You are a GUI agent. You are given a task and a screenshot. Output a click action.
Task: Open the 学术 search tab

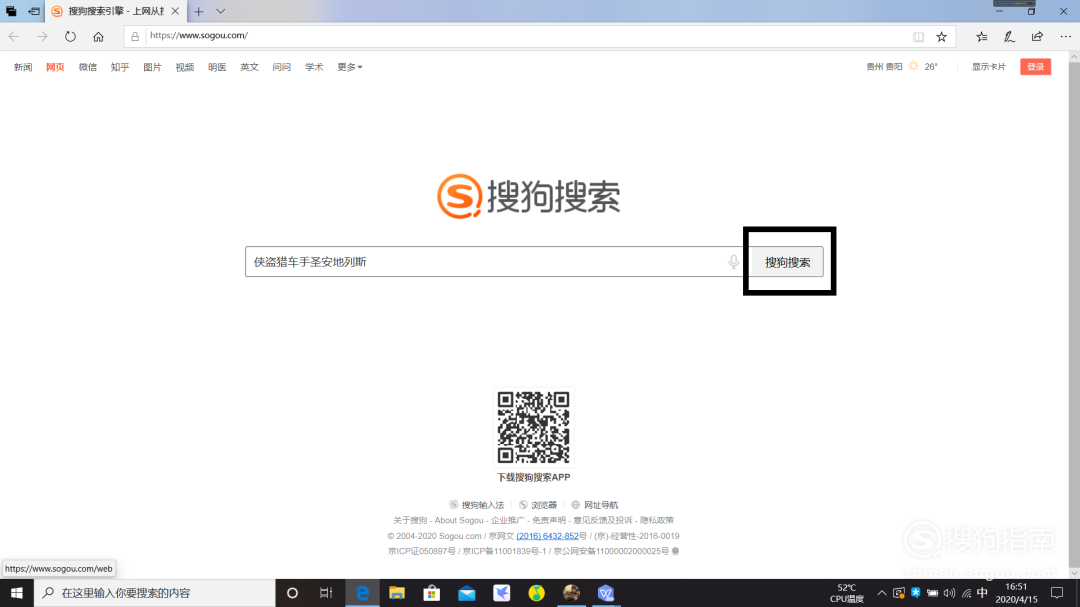coord(314,67)
